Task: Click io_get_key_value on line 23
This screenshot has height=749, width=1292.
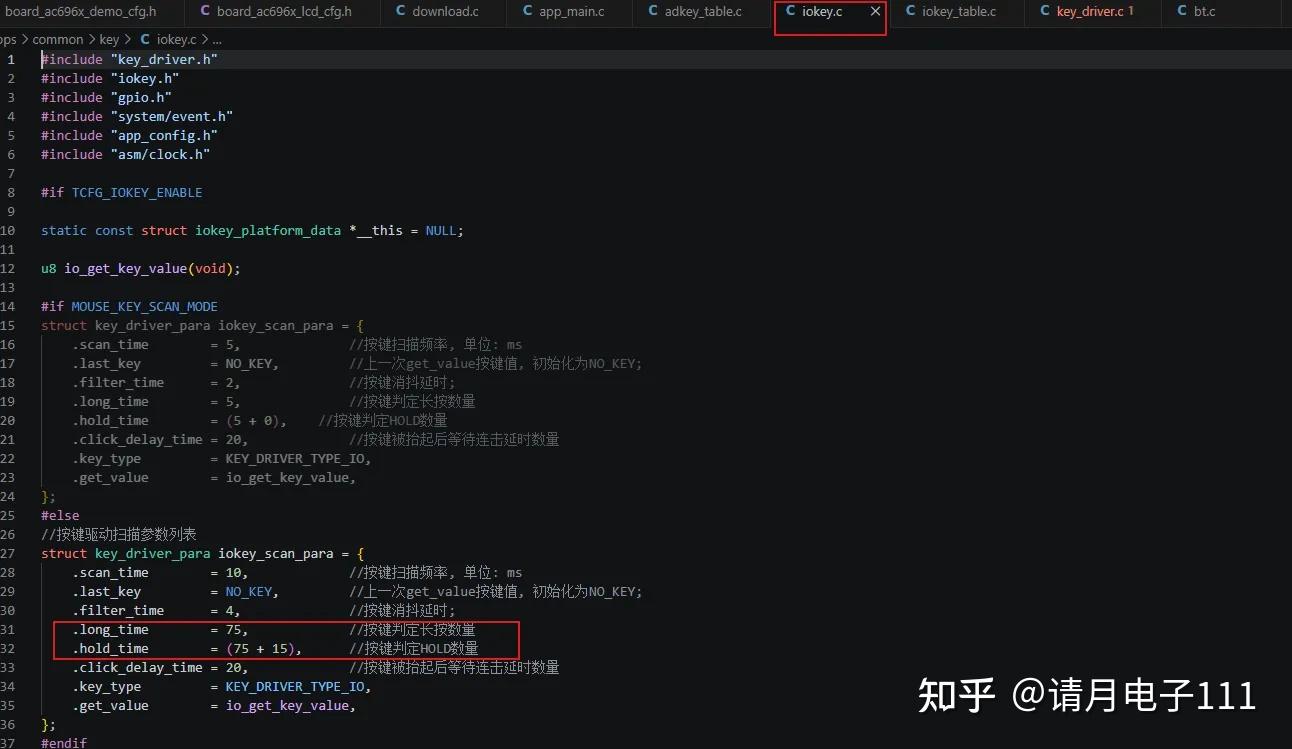Action: (x=287, y=477)
